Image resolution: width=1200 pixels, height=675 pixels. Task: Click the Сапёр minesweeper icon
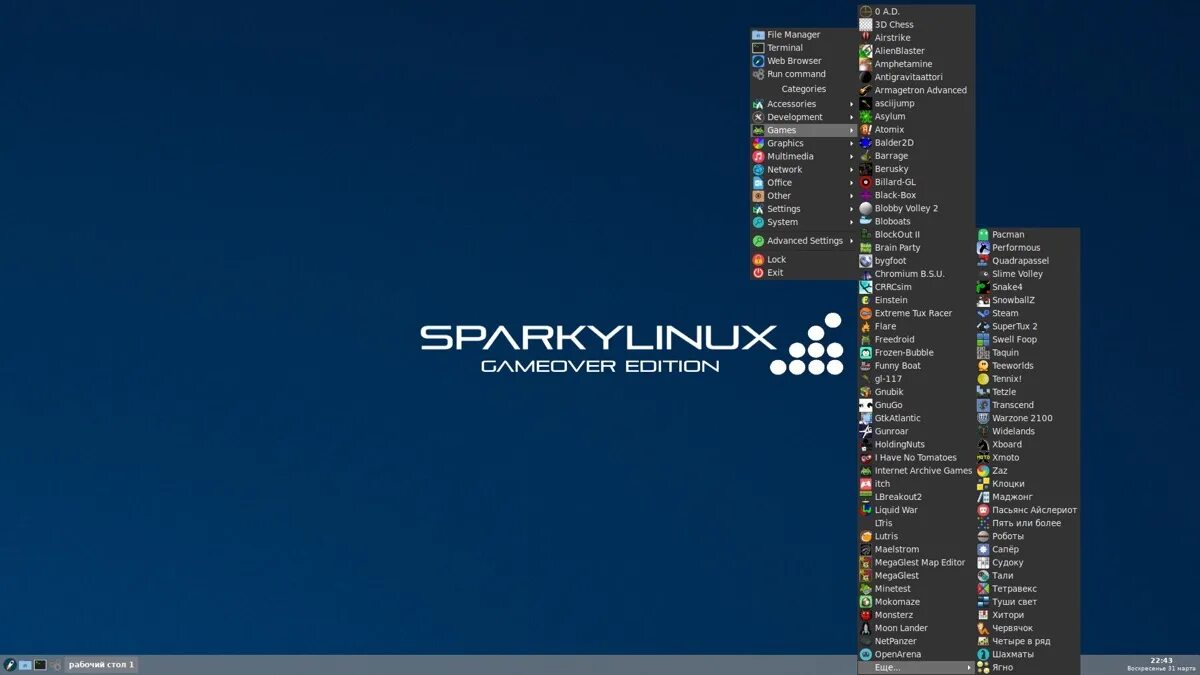pos(983,549)
